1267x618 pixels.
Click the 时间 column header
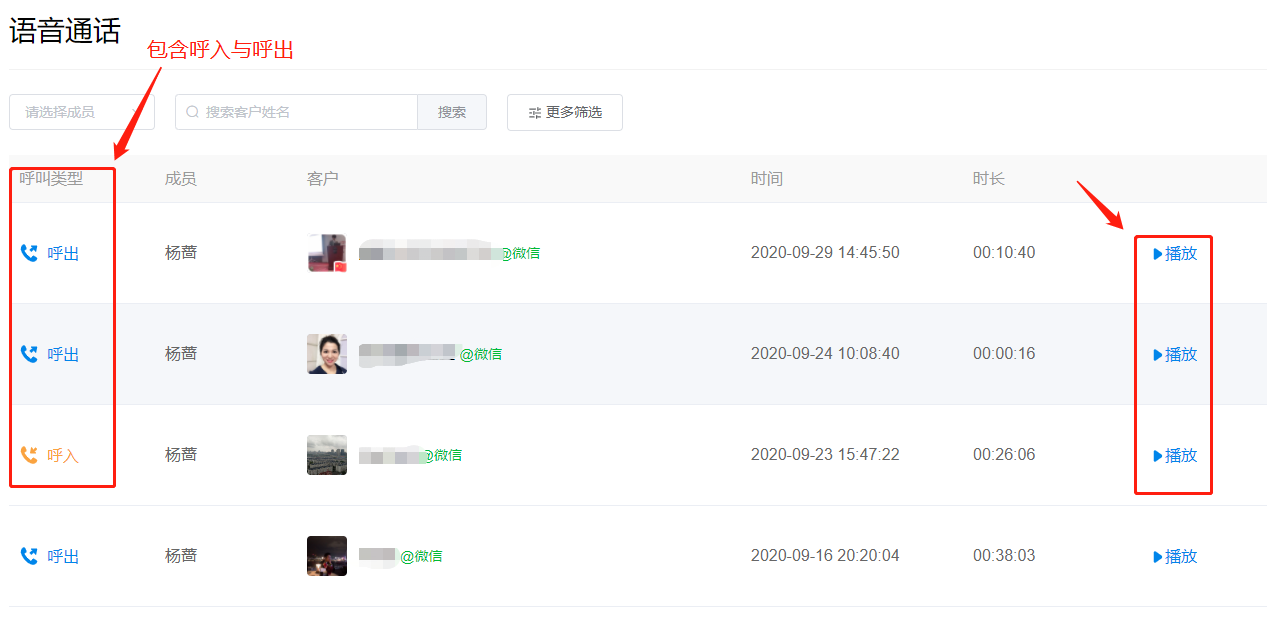pyautogui.click(x=767, y=179)
